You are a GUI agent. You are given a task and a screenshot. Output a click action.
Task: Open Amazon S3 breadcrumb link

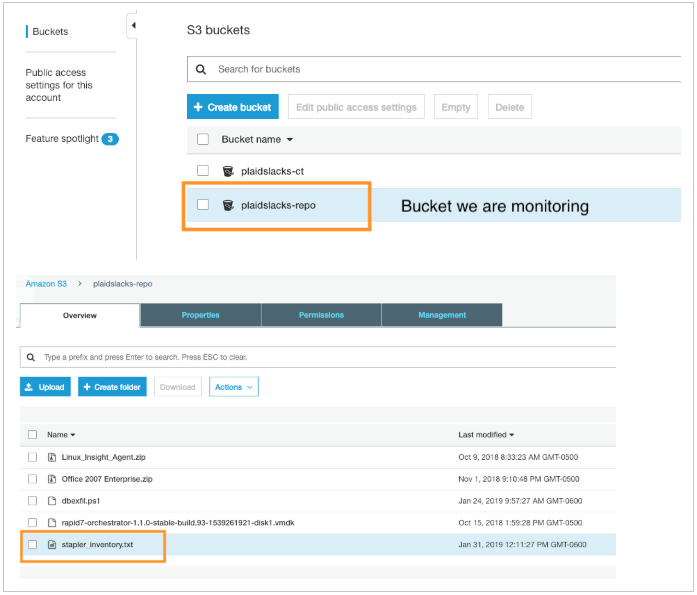(x=46, y=284)
